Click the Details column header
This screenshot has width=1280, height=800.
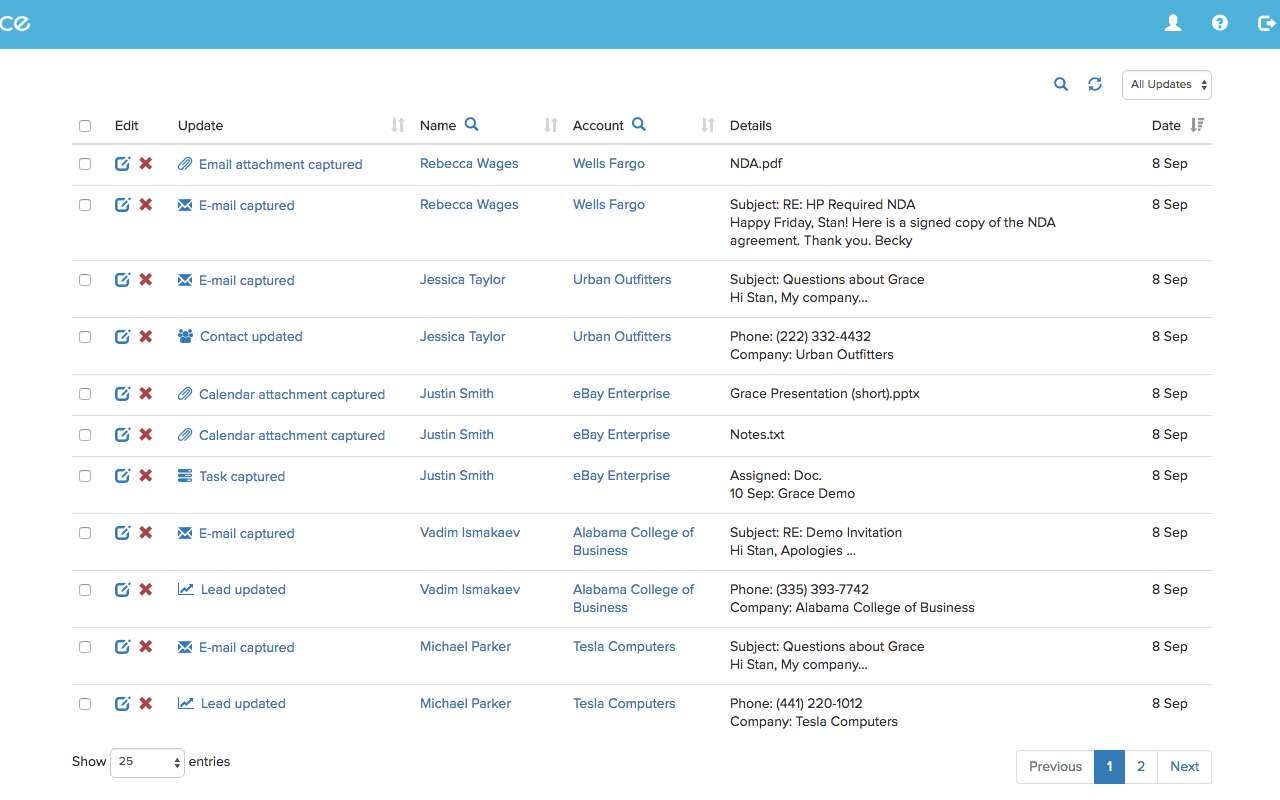(x=751, y=126)
